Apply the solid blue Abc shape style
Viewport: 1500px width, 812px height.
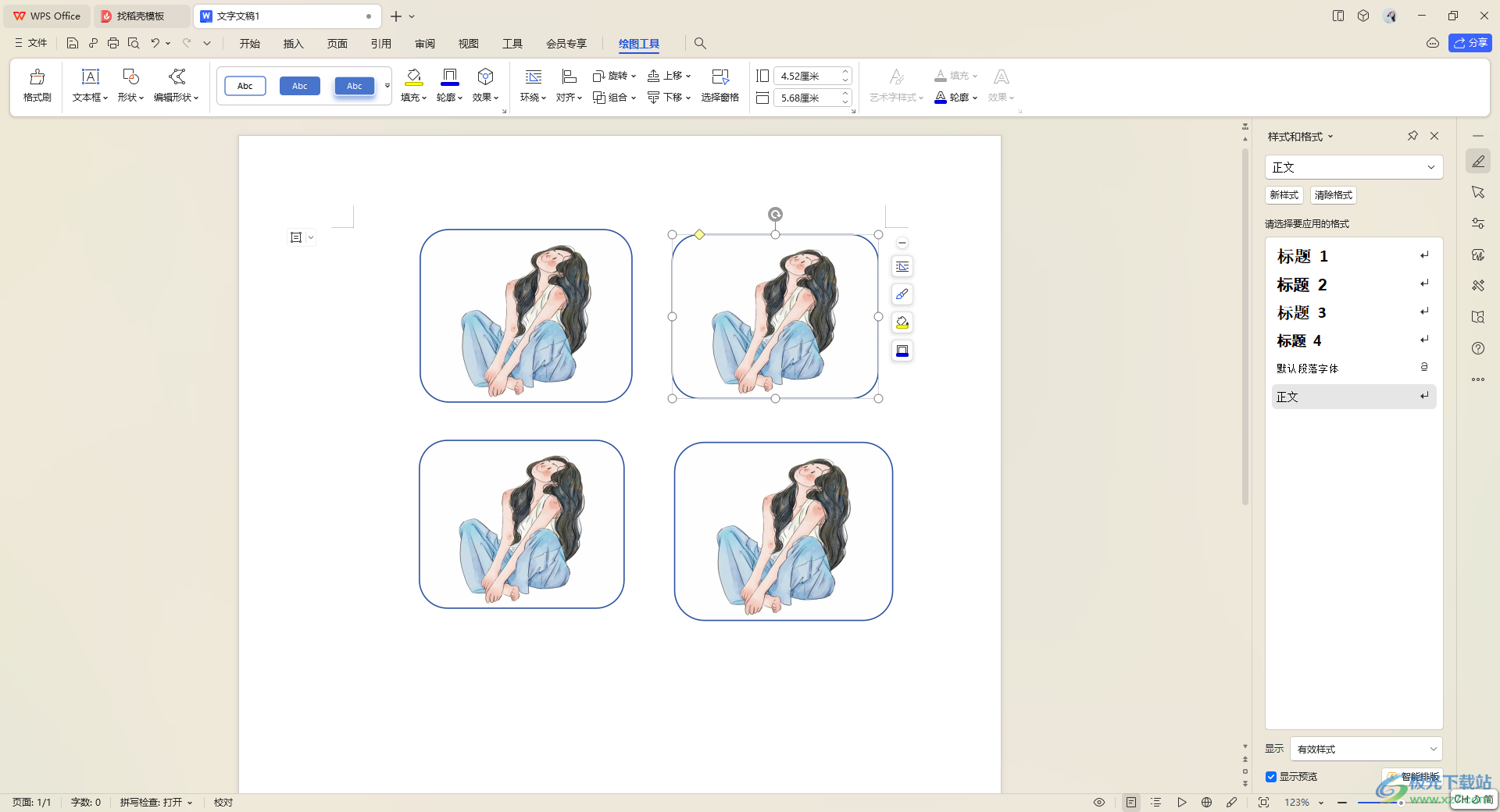(300, 86)
